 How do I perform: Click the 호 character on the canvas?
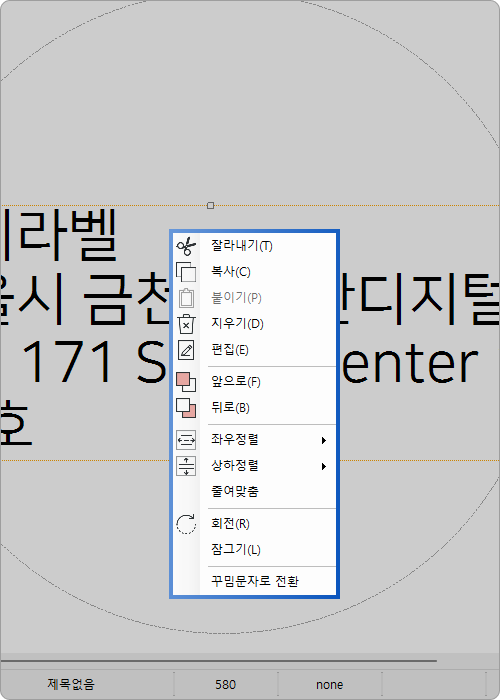tap(16, 425)
